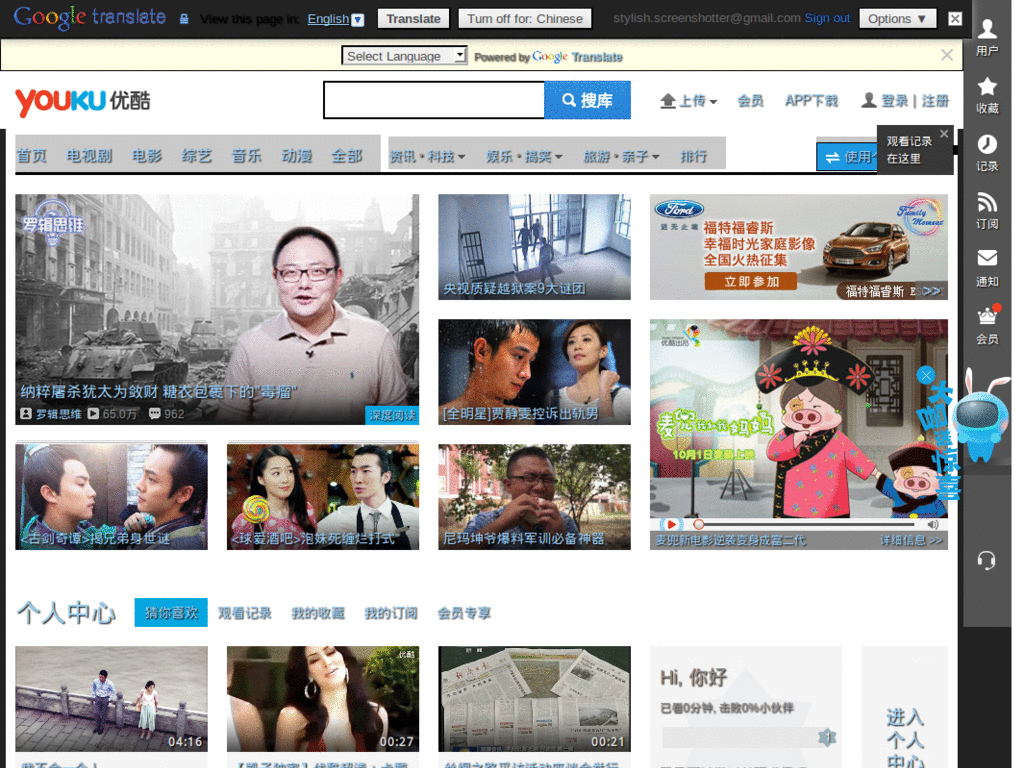Screen dimensions: 1024x768
Task: Expand the 娱乐·搞笑 menu
Action: (524, 156)
